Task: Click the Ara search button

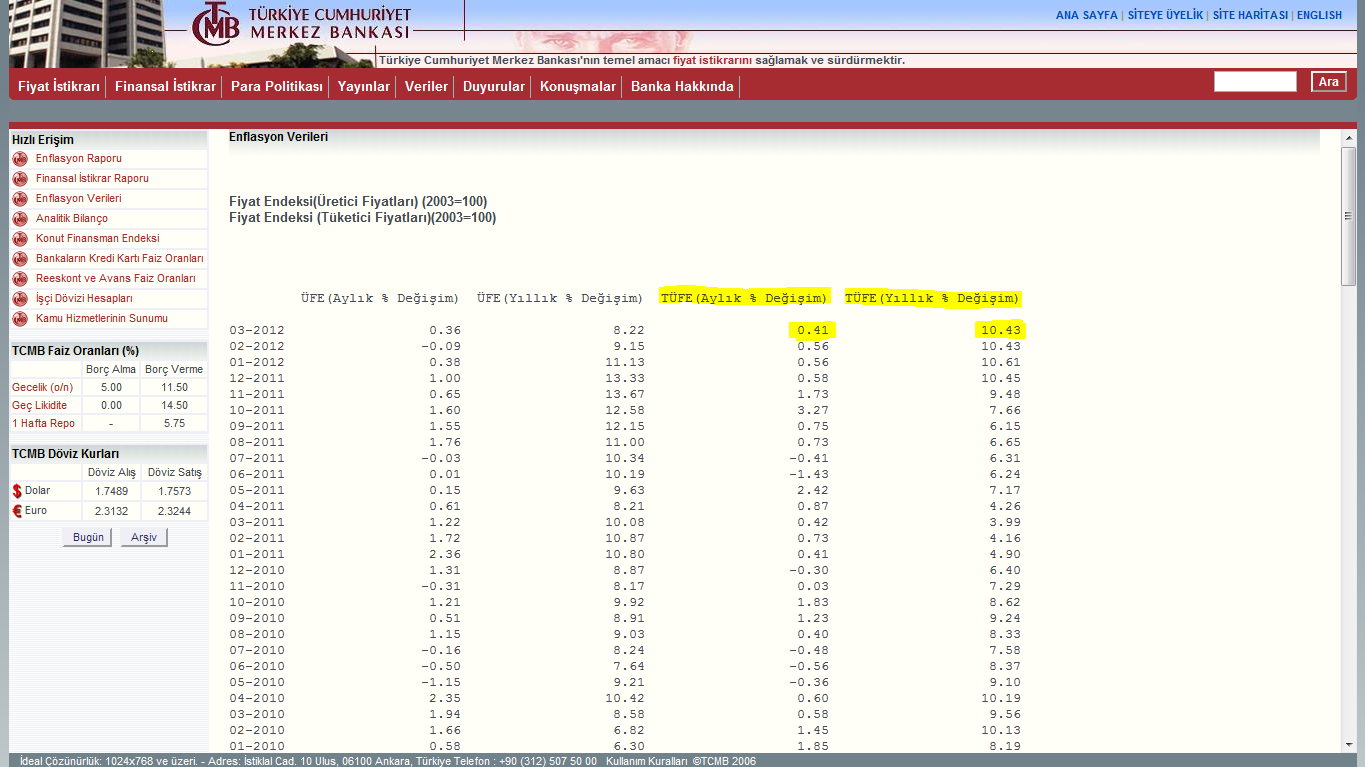Action: tap(1329, 82)
